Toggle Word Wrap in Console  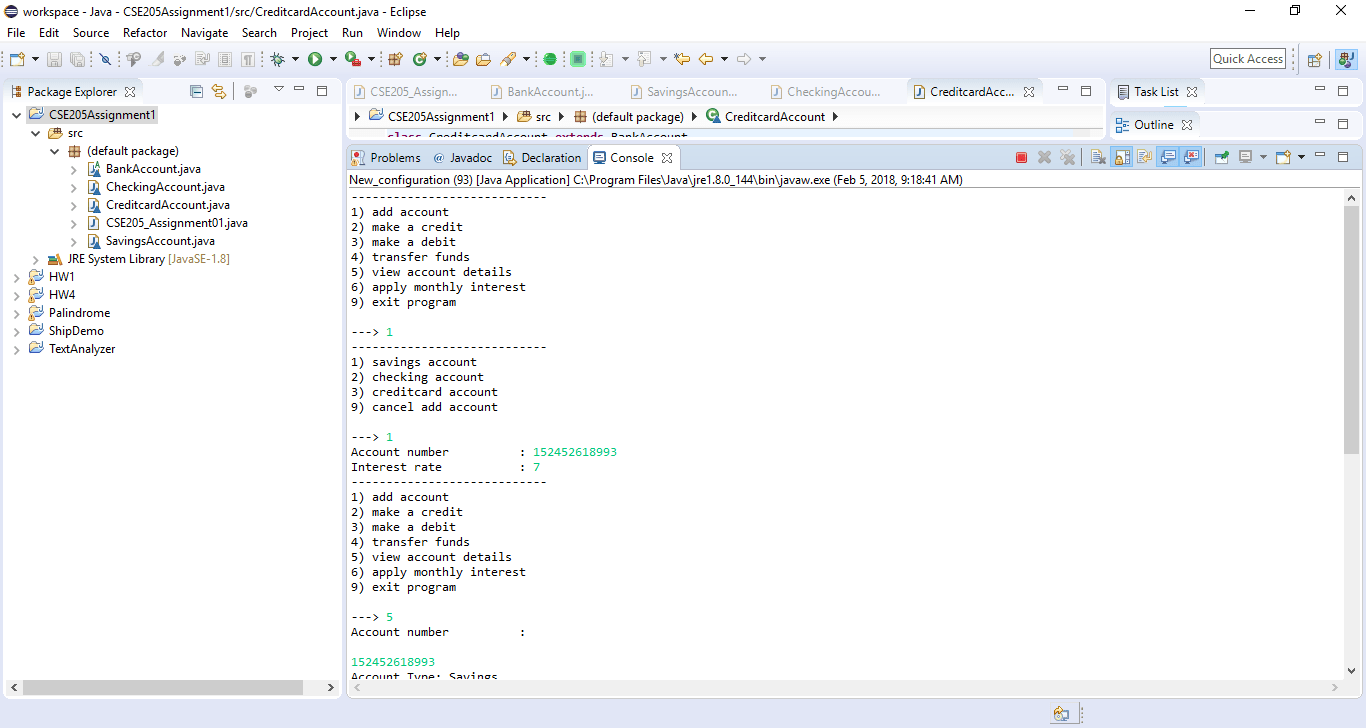(1144, 158)
